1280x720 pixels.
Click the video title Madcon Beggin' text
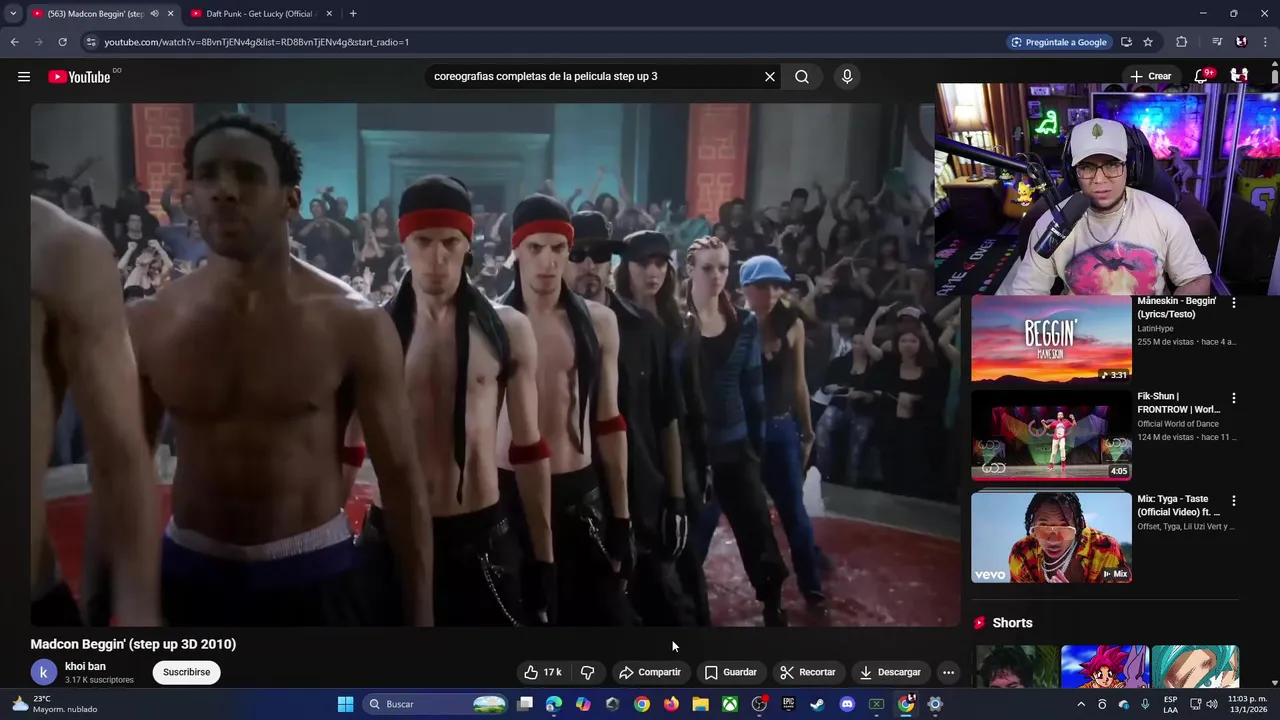coord(133,644)
